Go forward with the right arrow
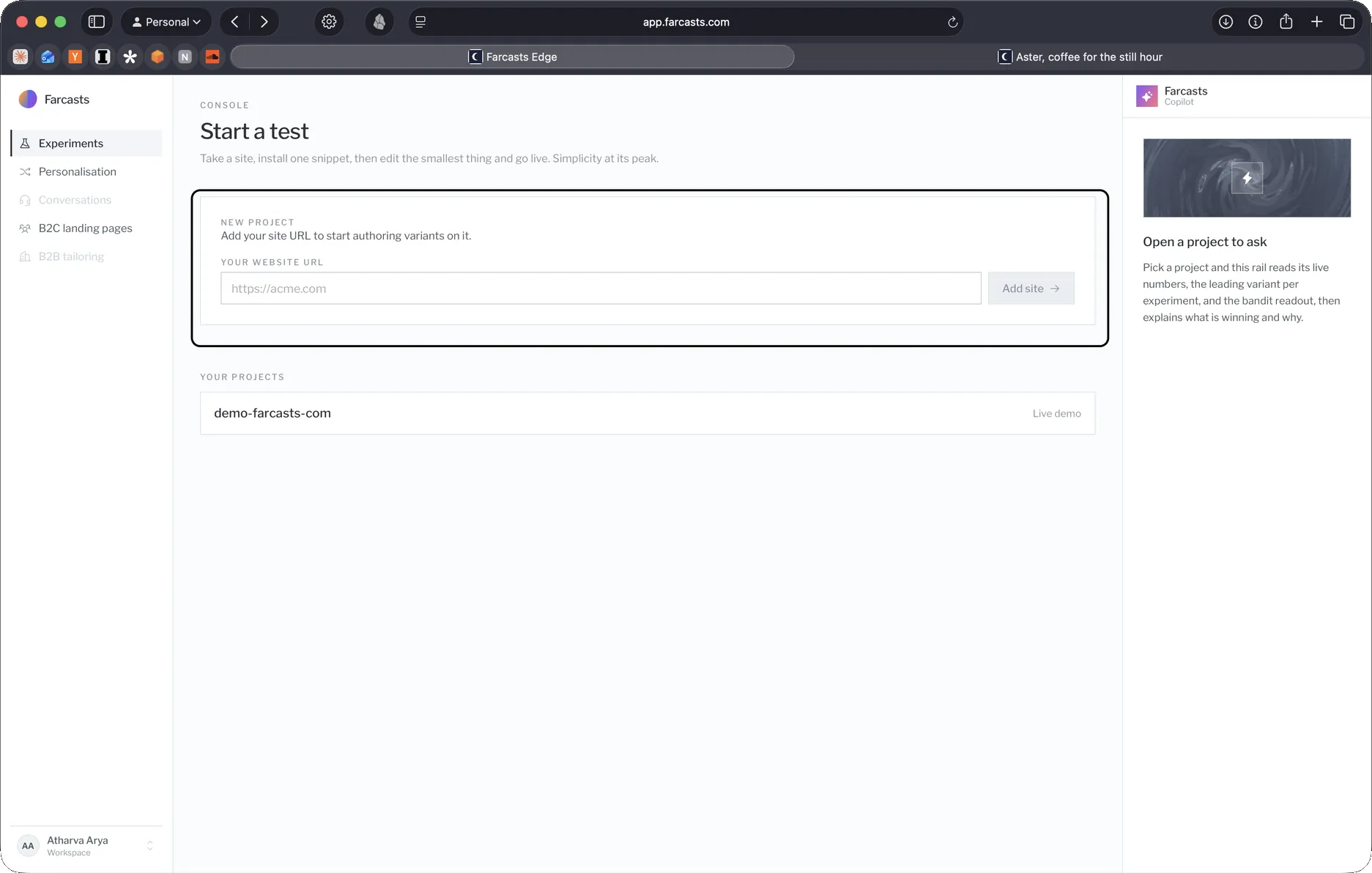Image resolution: width=1372 pixels, height=873 pixels. [264, 22]
